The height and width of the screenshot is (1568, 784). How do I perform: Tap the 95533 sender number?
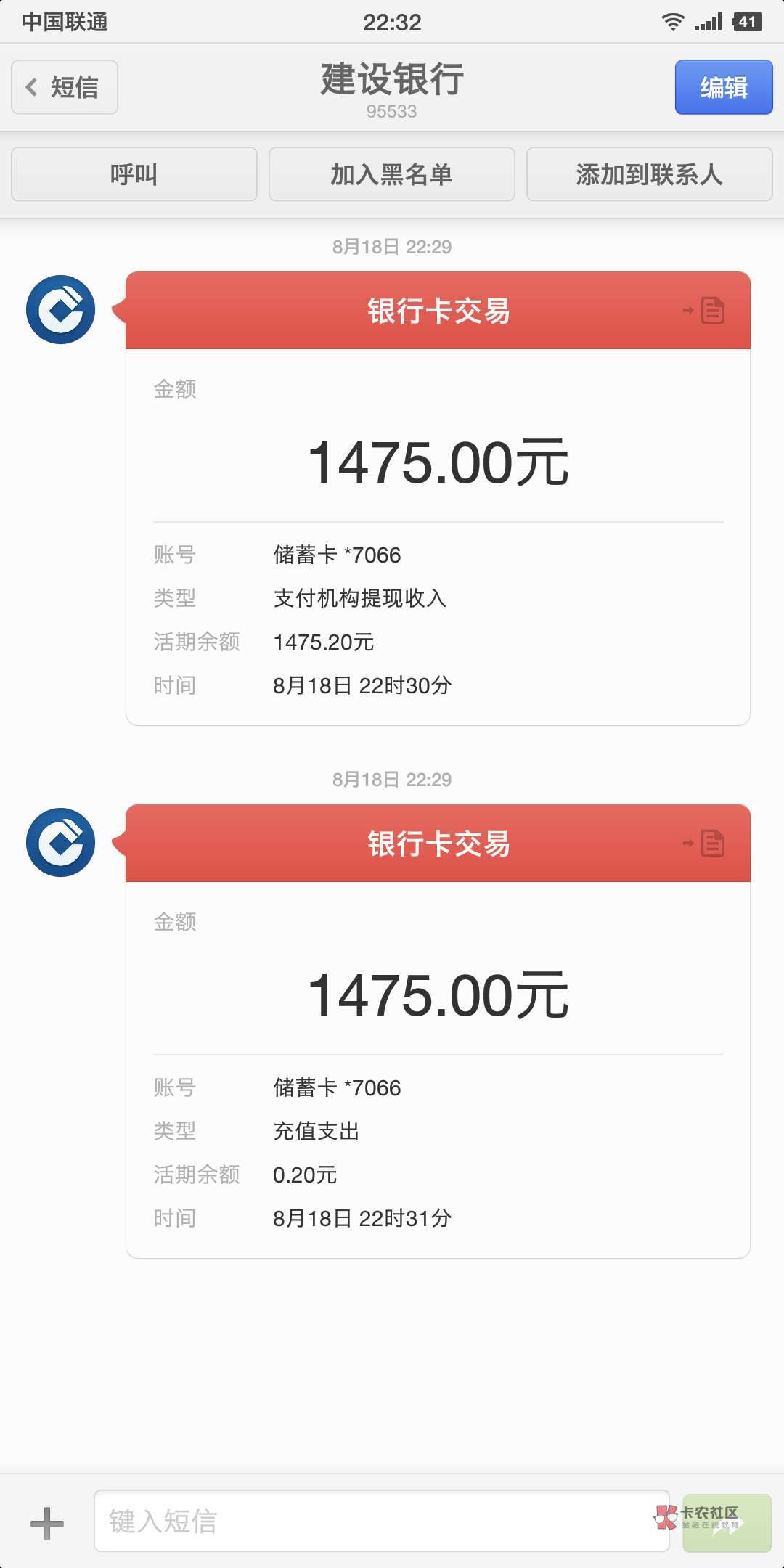[x=391, y=111]
